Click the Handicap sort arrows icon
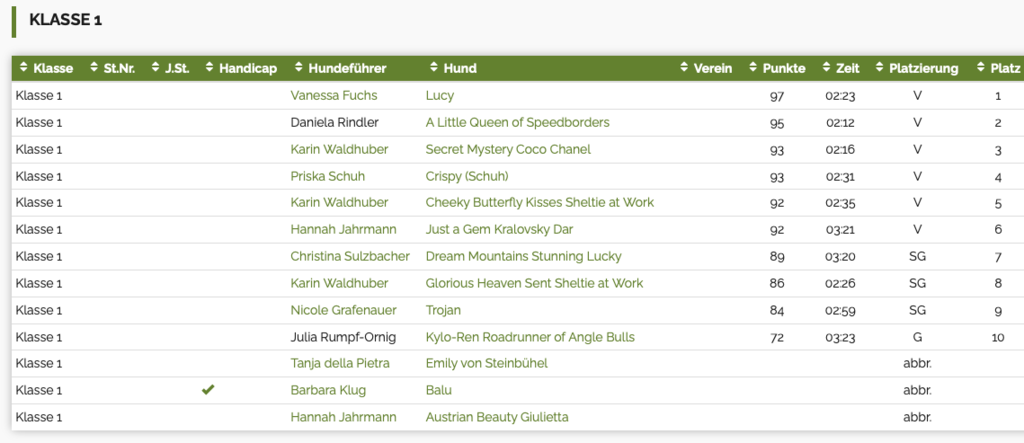 [210, 69]
